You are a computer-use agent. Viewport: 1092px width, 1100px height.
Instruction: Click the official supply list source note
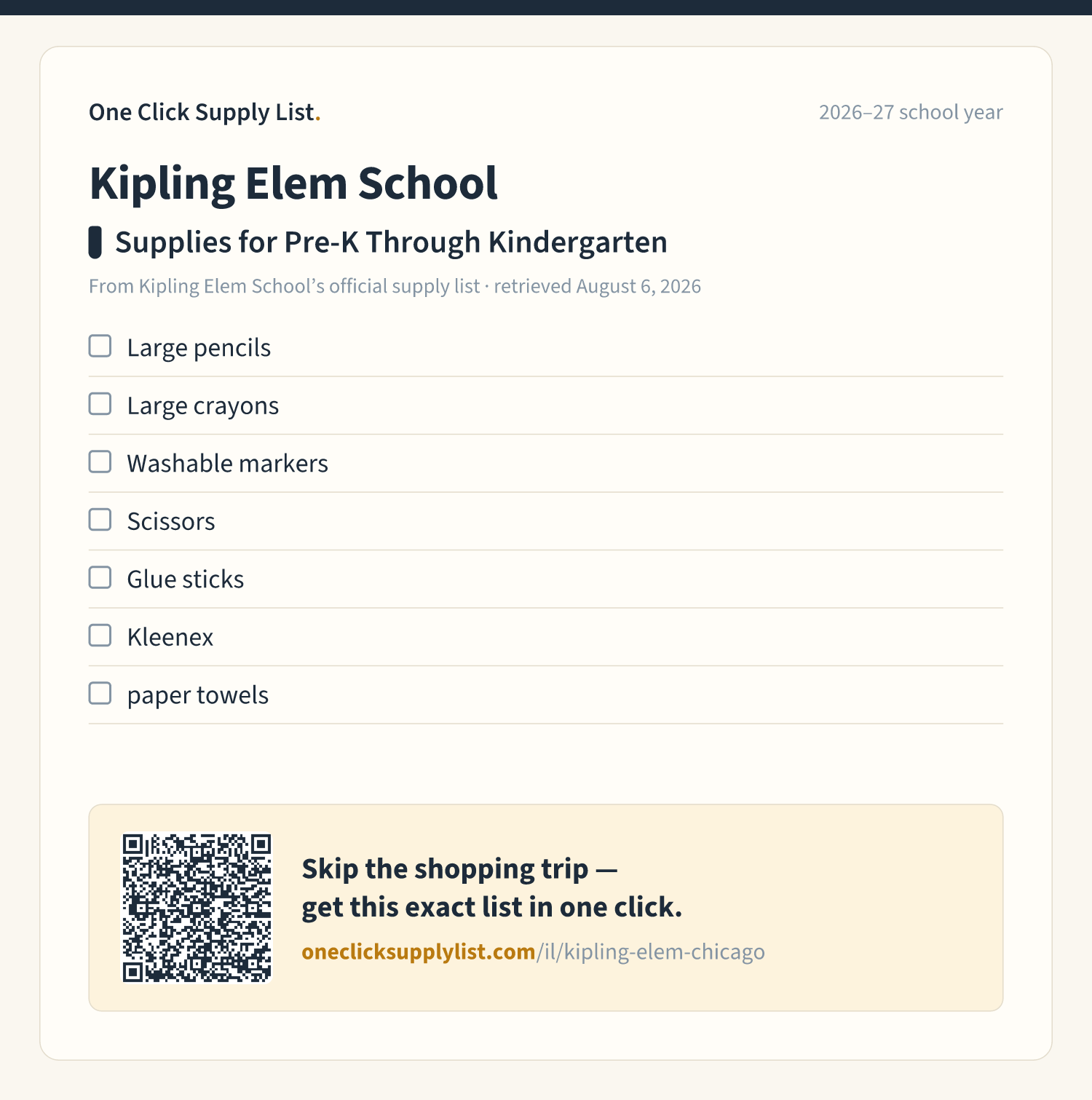(x=395, y=286)
